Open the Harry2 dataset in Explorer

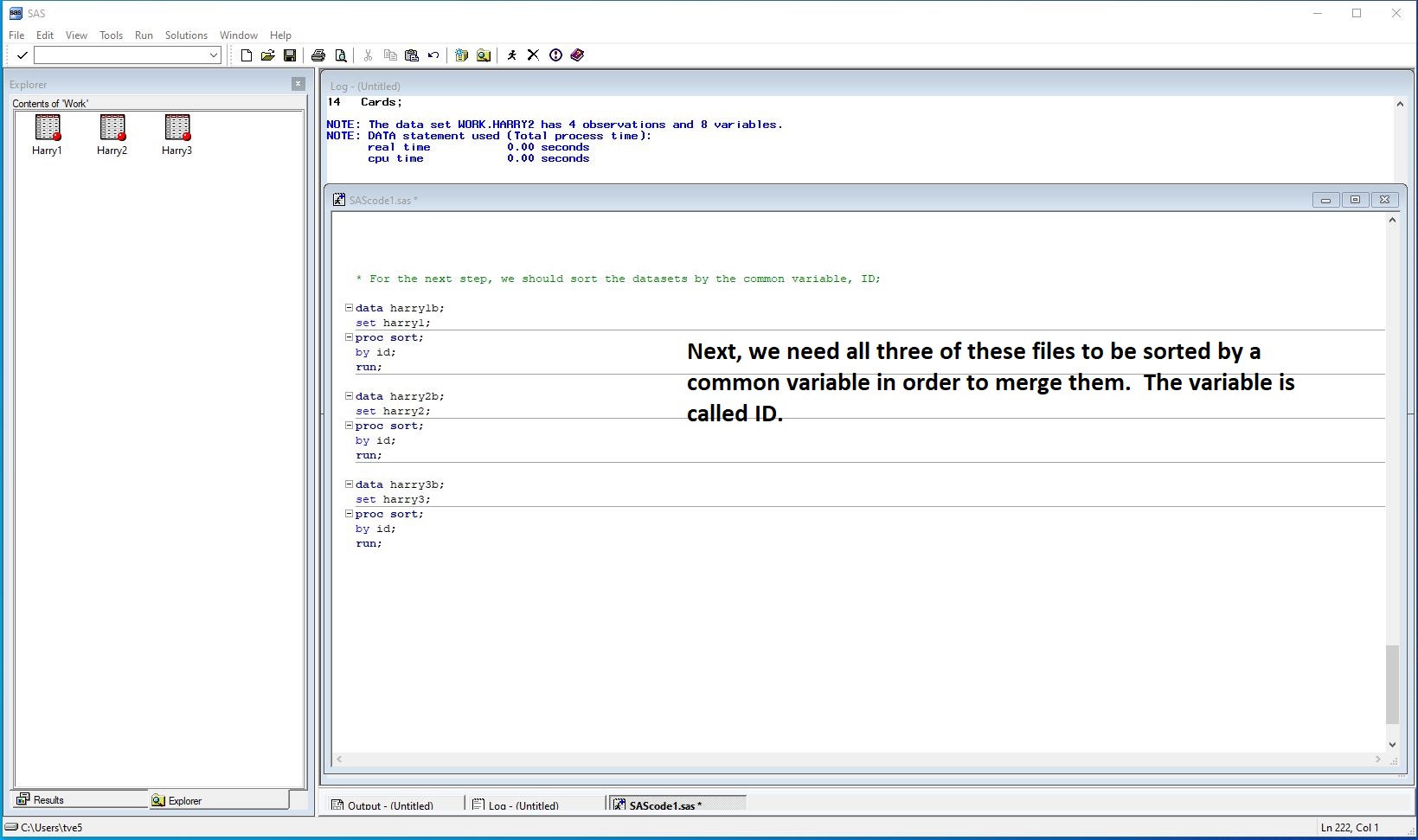(112, 129)
